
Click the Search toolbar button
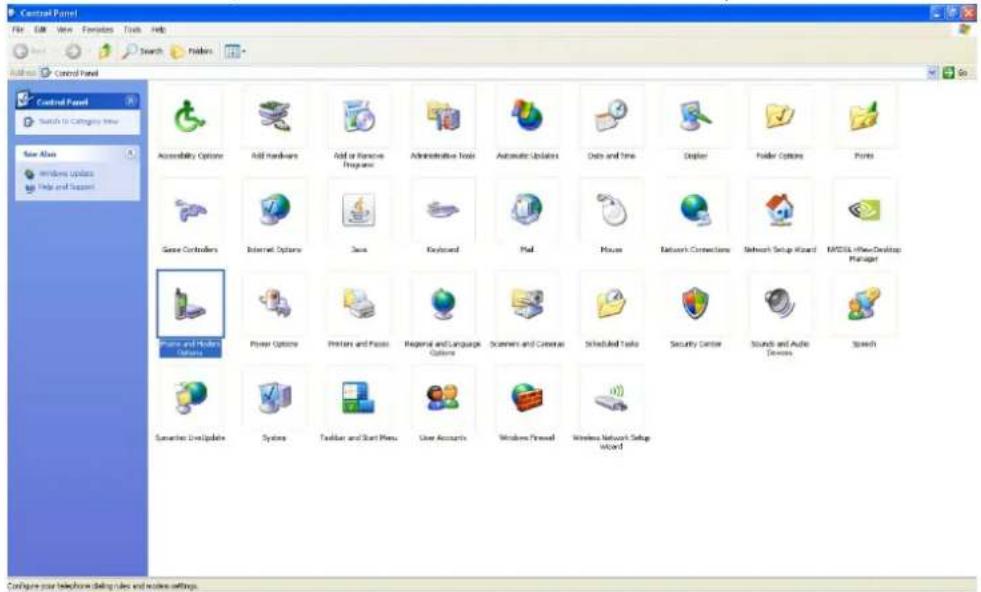[143, 51]
